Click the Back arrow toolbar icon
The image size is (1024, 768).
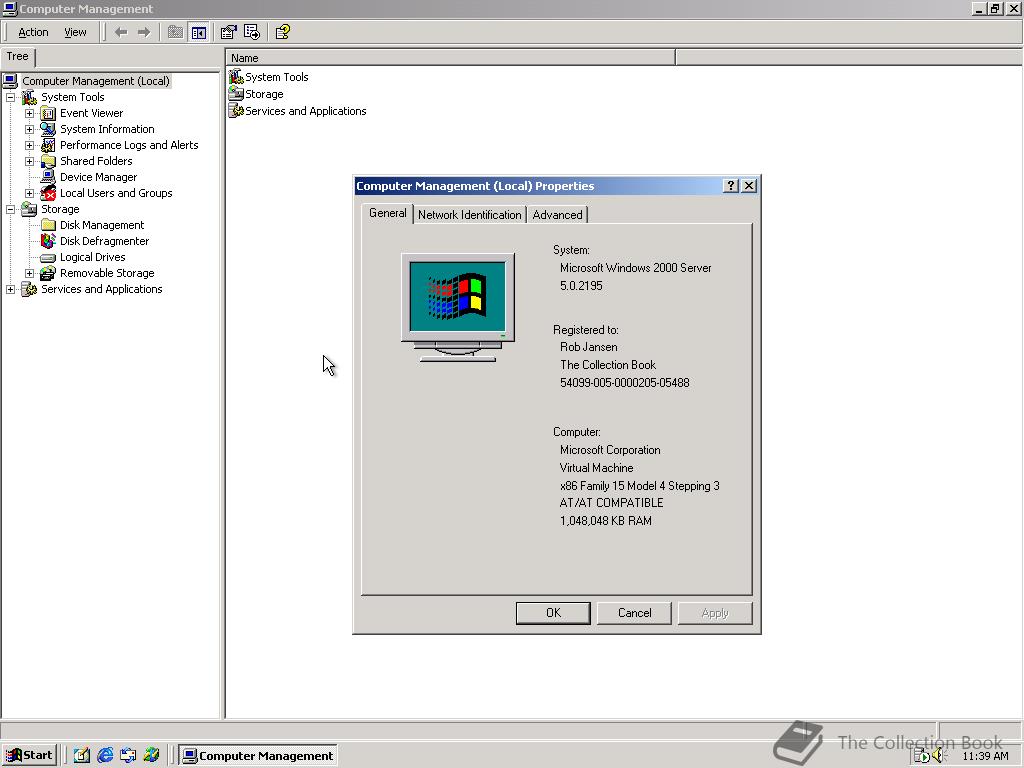(x=121, y=32)
